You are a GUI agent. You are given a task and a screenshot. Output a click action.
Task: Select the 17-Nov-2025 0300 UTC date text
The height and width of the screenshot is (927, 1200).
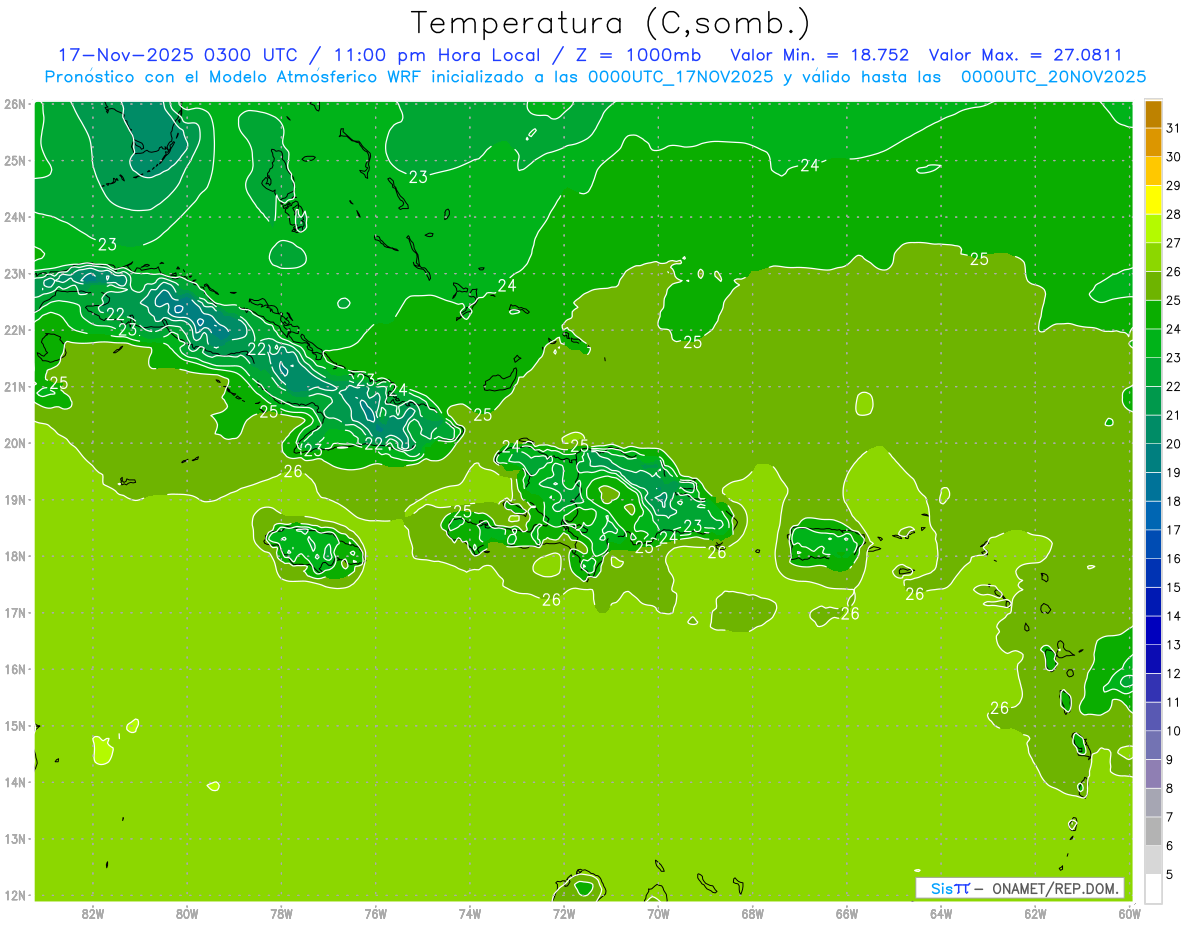tap(178, 55)
